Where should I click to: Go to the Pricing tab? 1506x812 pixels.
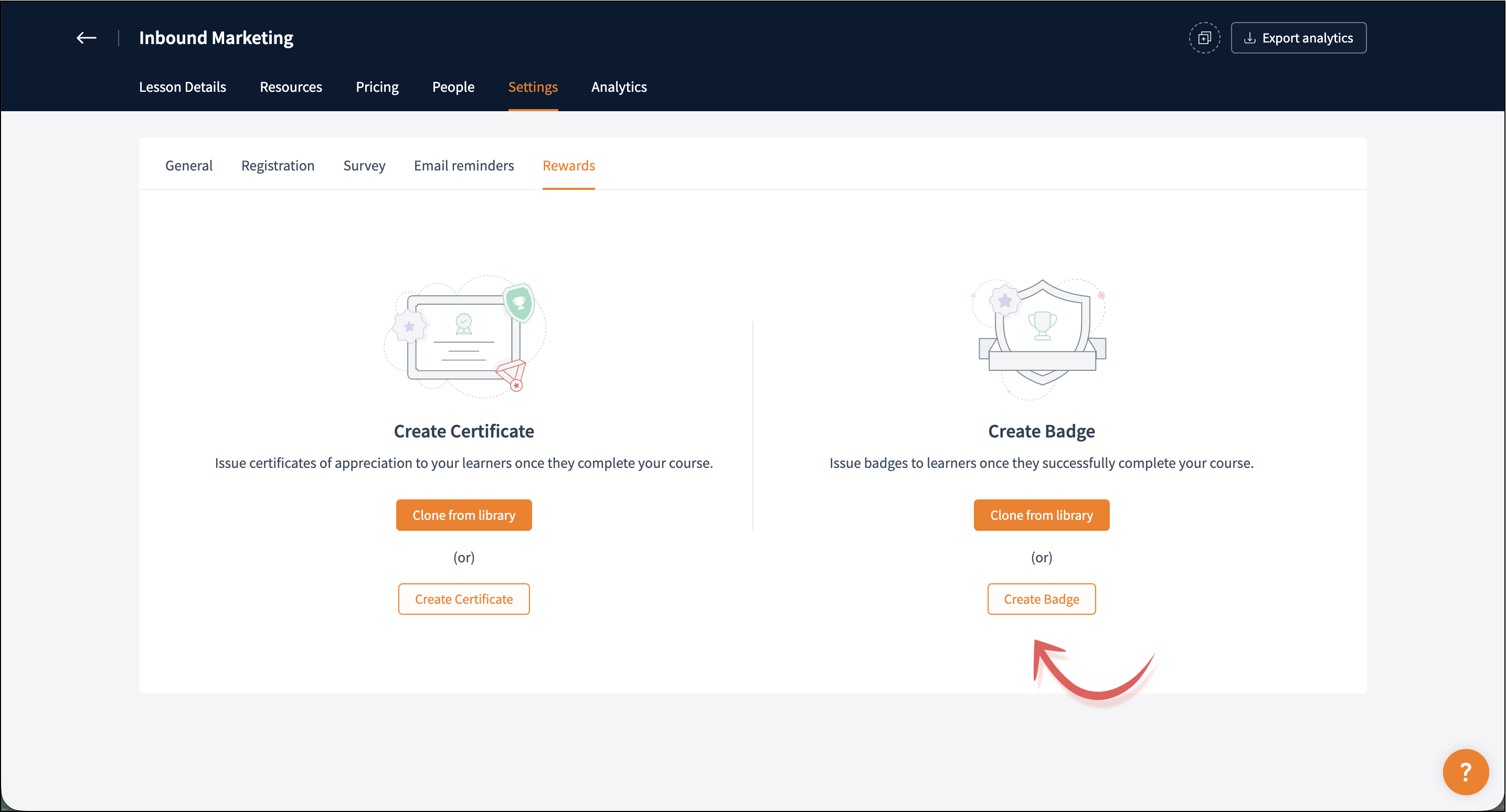(x=377, y=87)
